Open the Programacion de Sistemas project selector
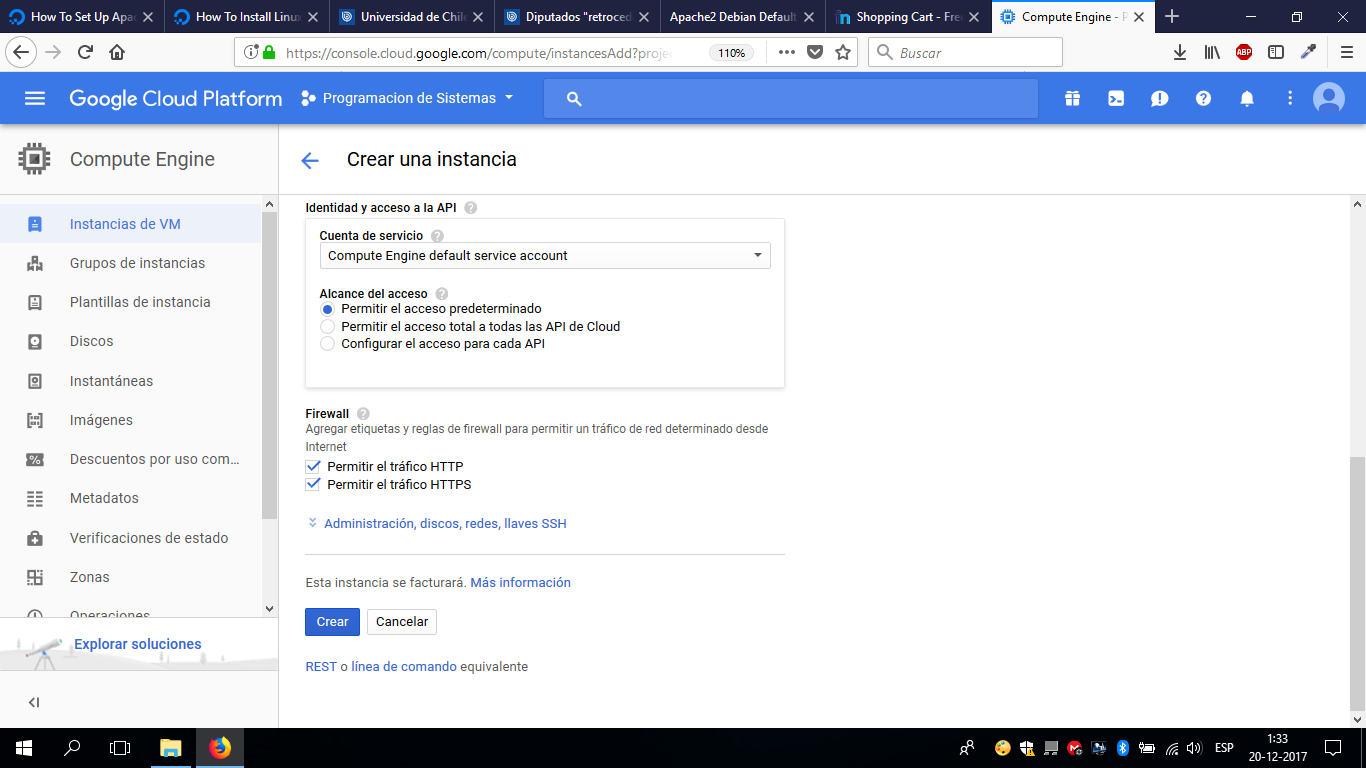 (407, 98)
